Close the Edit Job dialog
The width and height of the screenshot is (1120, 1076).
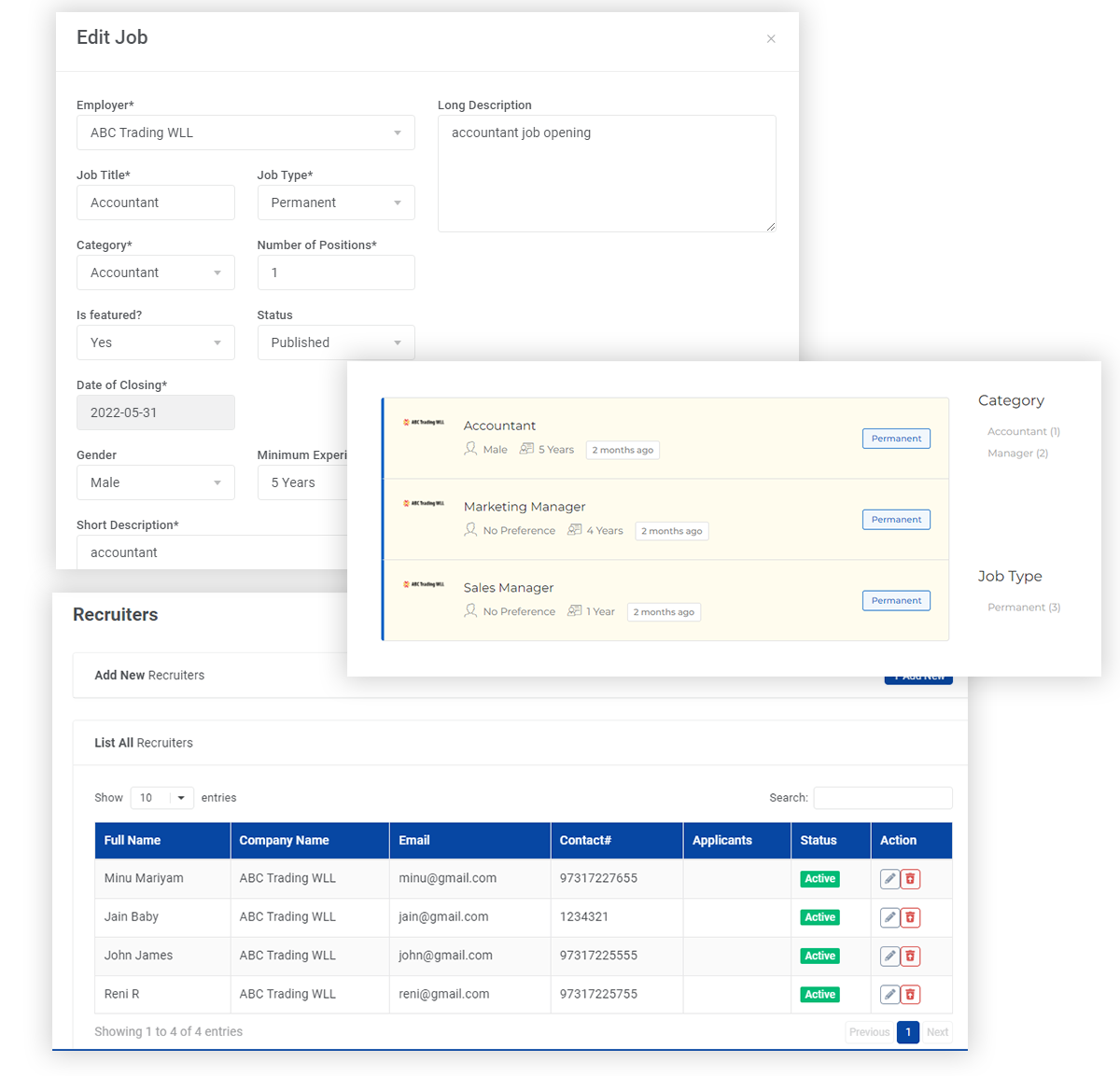click(x=771, y=39)
